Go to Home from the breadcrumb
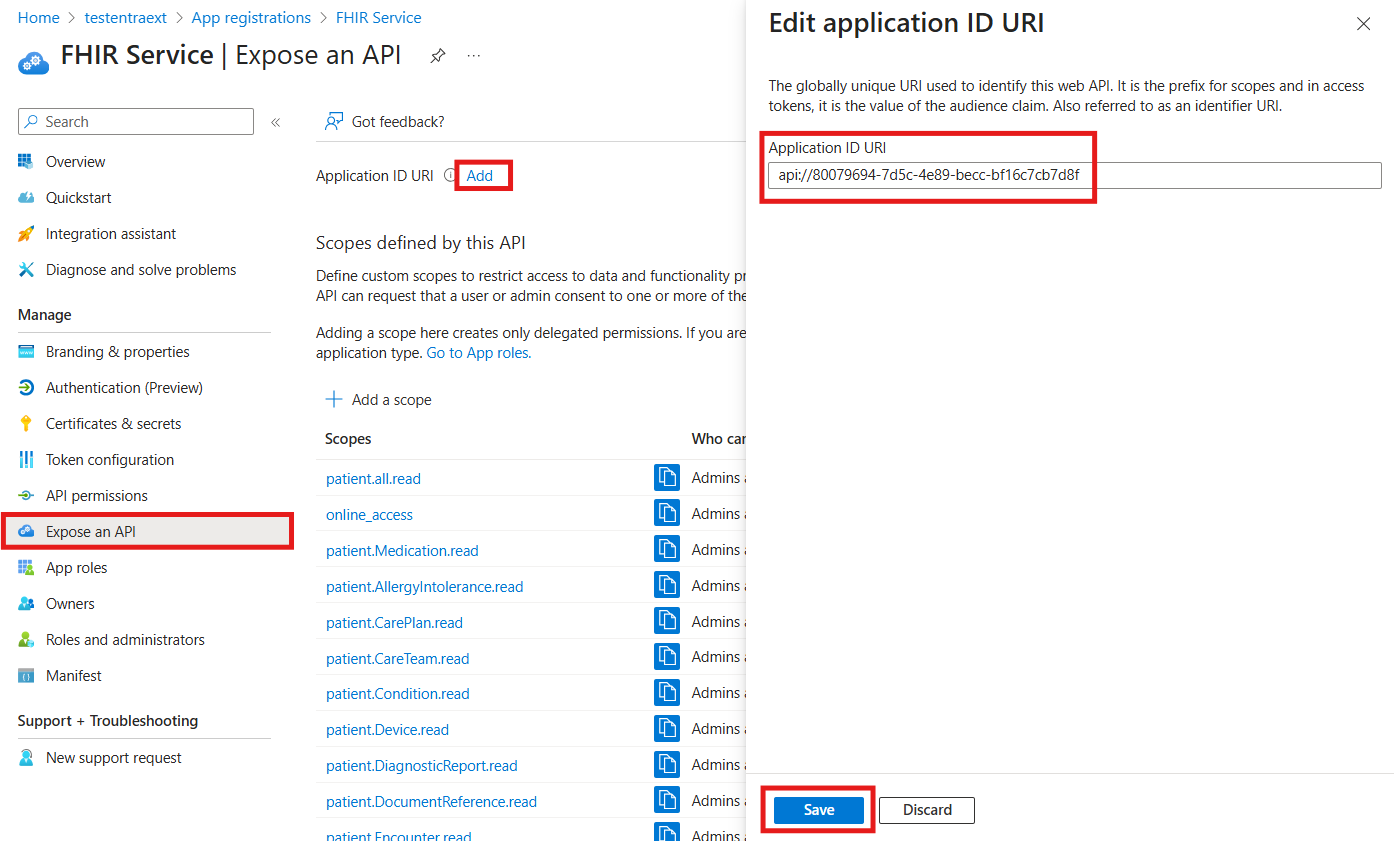Viewport: 1394px width, 841px height. coord(38,17)
